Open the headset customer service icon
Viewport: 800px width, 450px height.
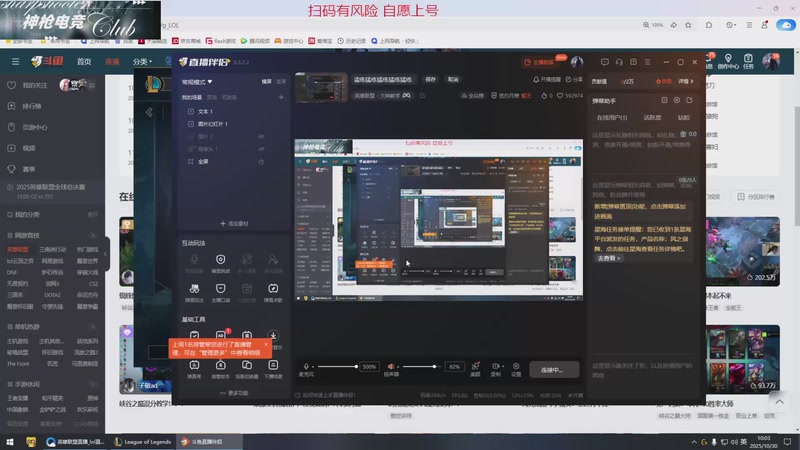(x=619, y=62)
